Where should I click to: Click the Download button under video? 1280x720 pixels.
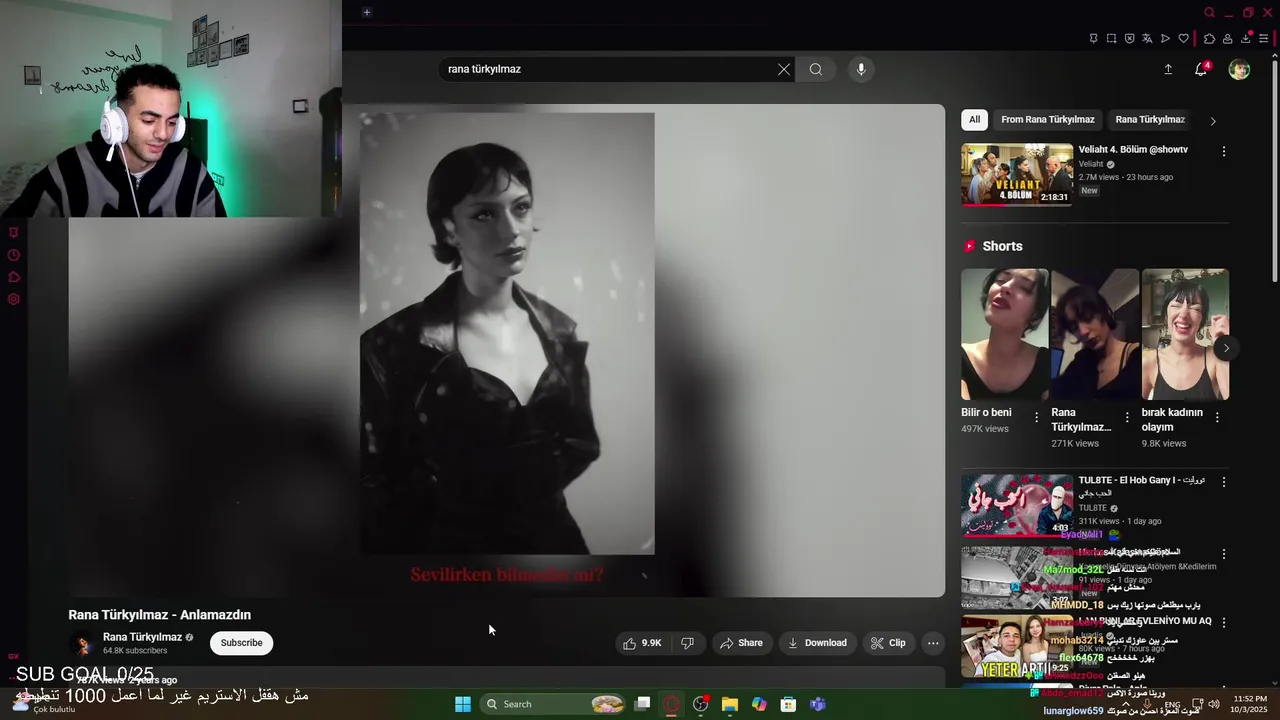tap(817, 643)
